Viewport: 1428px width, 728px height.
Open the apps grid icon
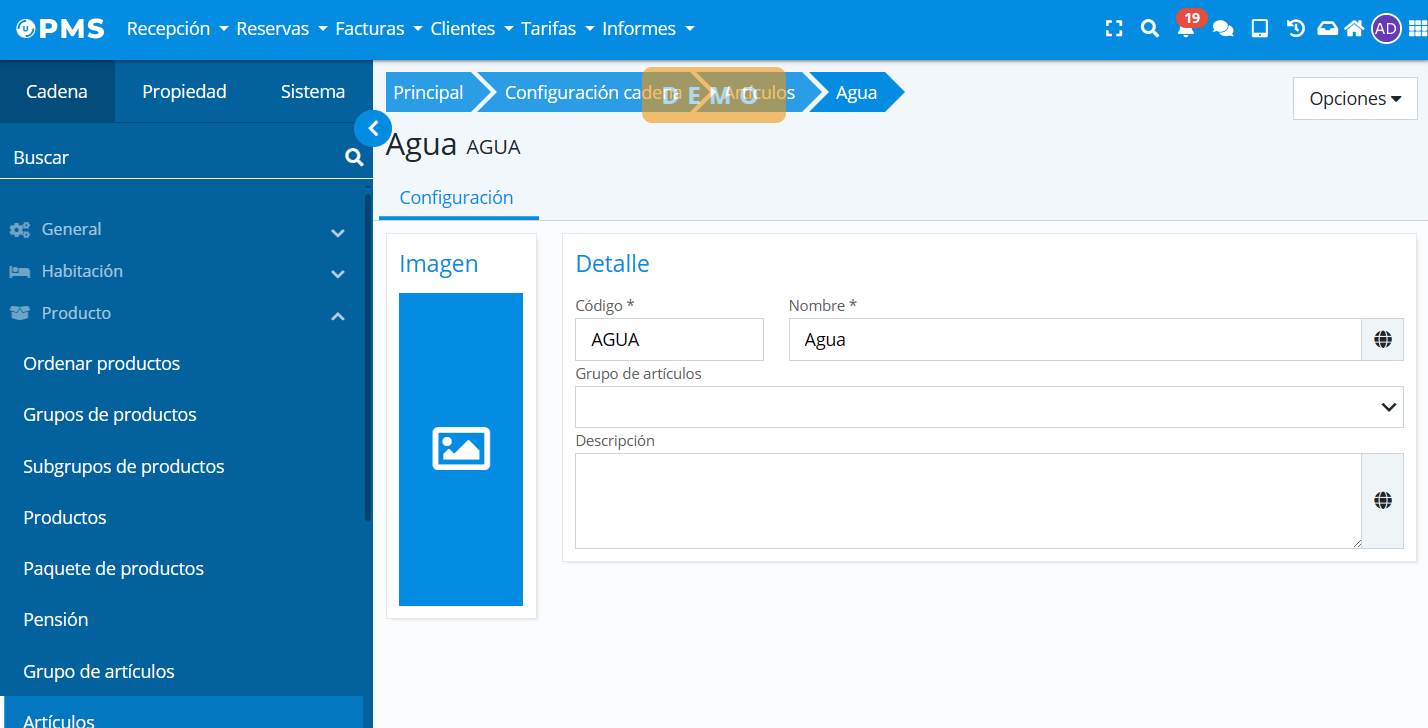pos(1417,29)
